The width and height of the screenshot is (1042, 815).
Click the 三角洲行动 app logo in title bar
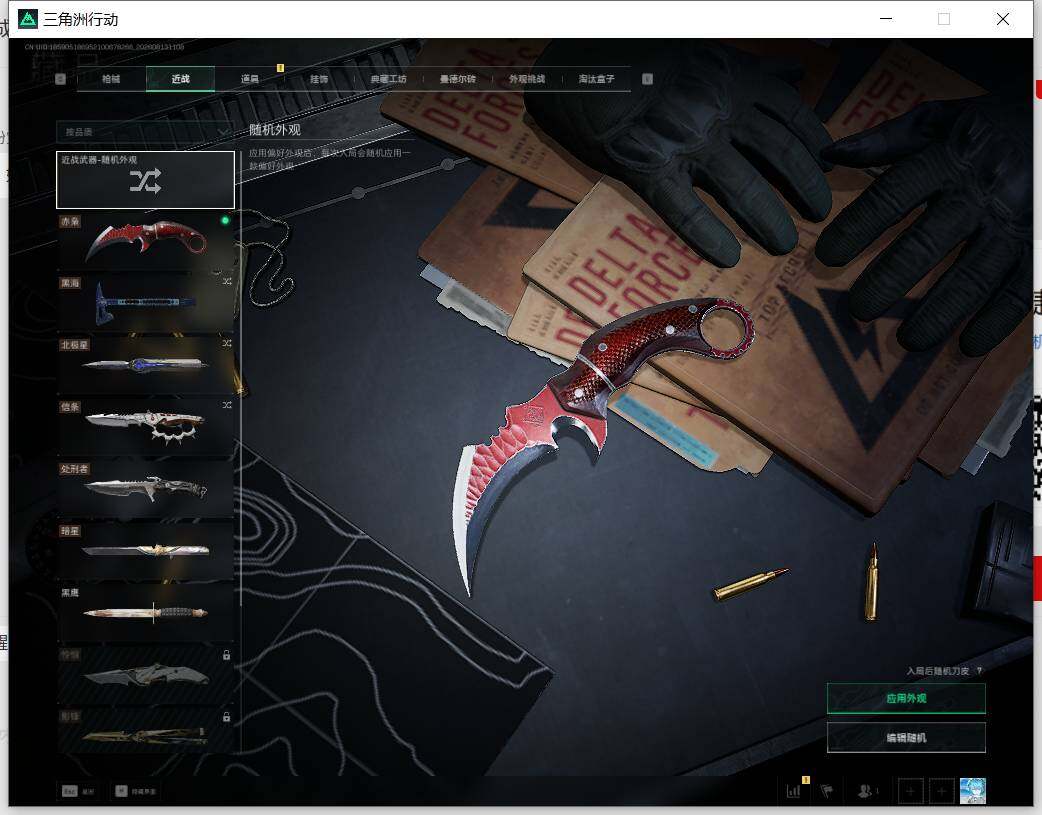tap(28, 19)
